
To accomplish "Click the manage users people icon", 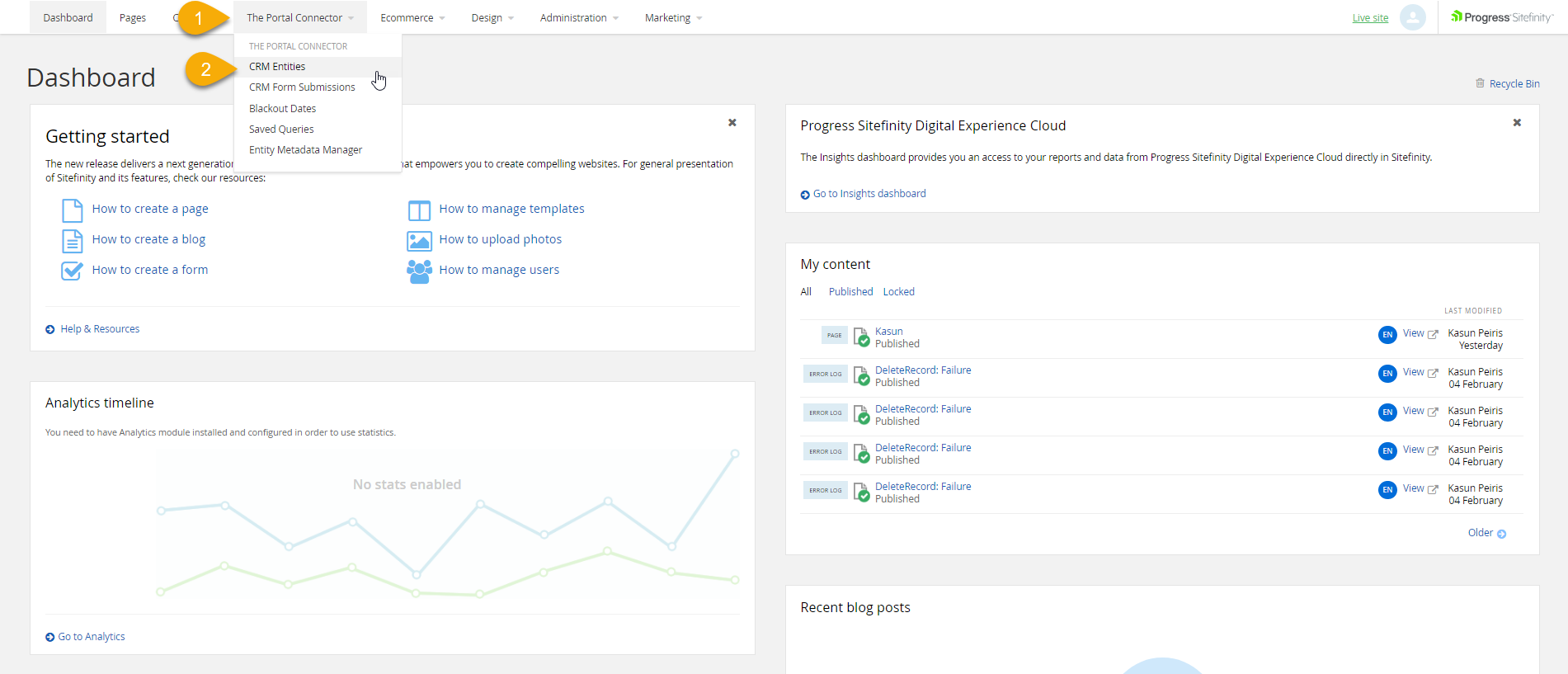I will click(419, 271).
